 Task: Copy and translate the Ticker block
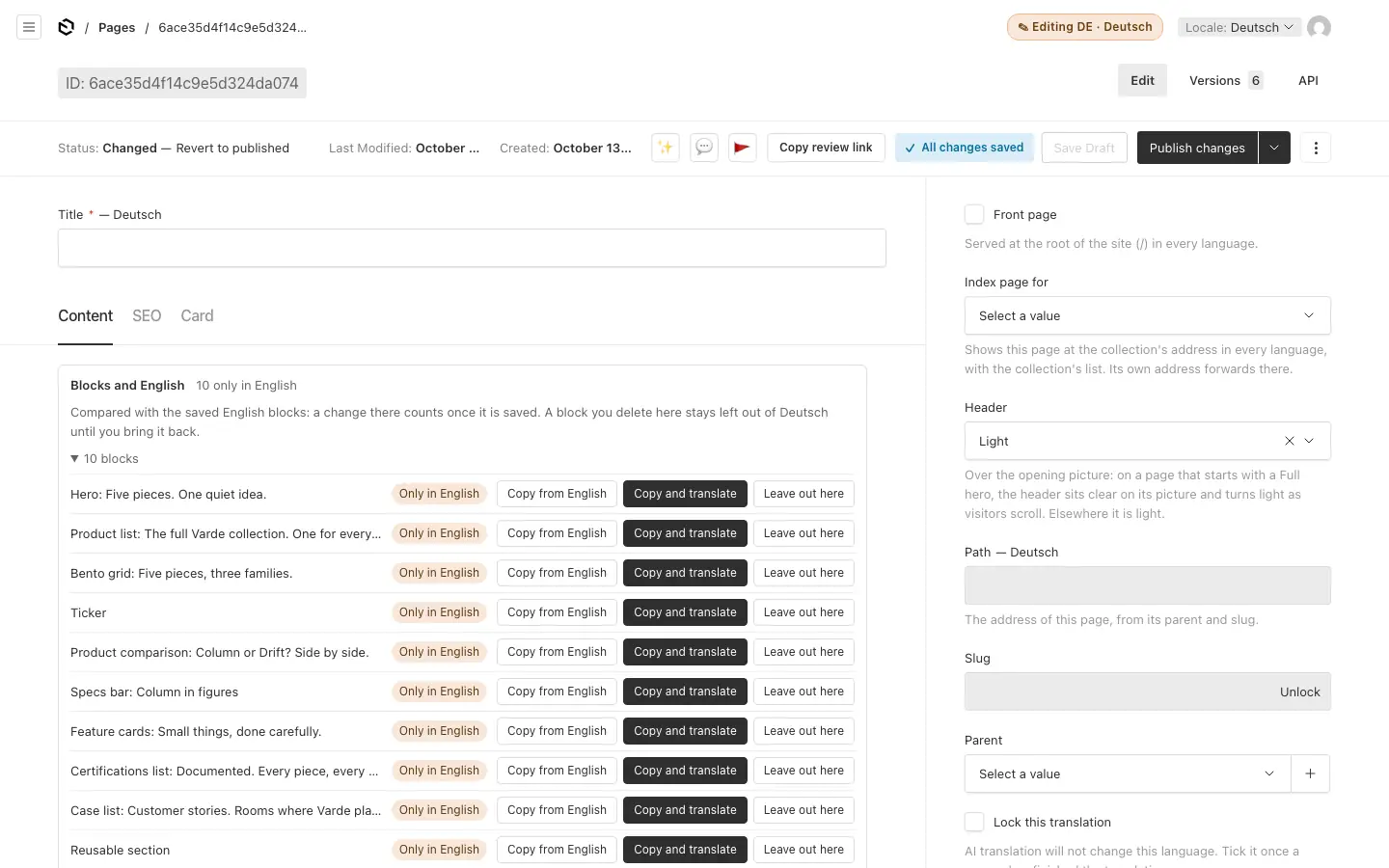[x=685, y=612]
